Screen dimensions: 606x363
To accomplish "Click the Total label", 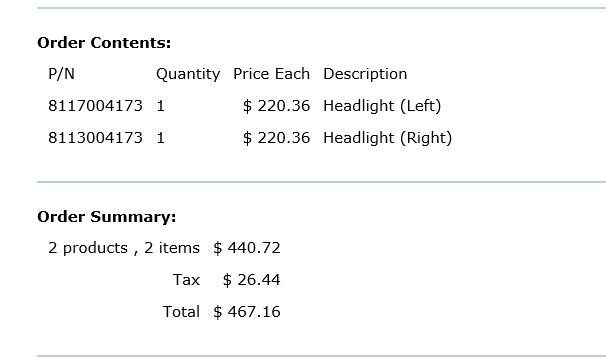I will (x=181, y=312).
